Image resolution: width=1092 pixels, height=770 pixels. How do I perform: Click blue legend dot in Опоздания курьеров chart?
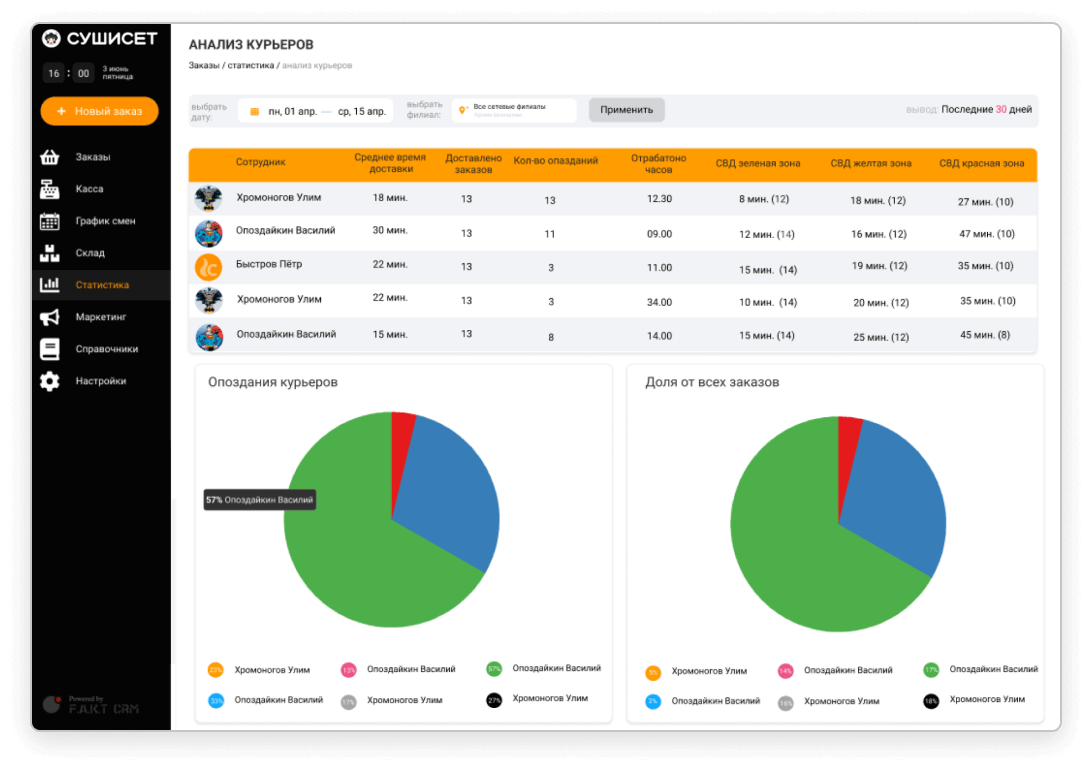[216, 700]
